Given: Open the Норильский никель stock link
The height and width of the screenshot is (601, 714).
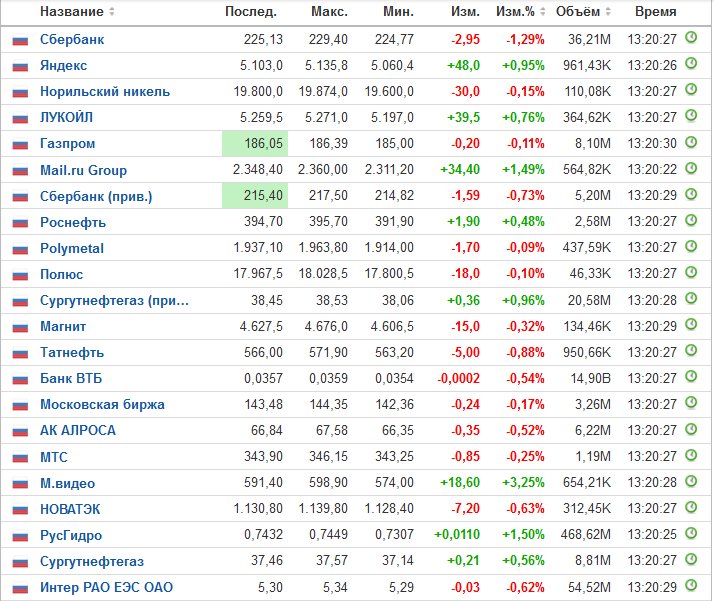Looking at the screenshot, I should click(x=105, y=92).
